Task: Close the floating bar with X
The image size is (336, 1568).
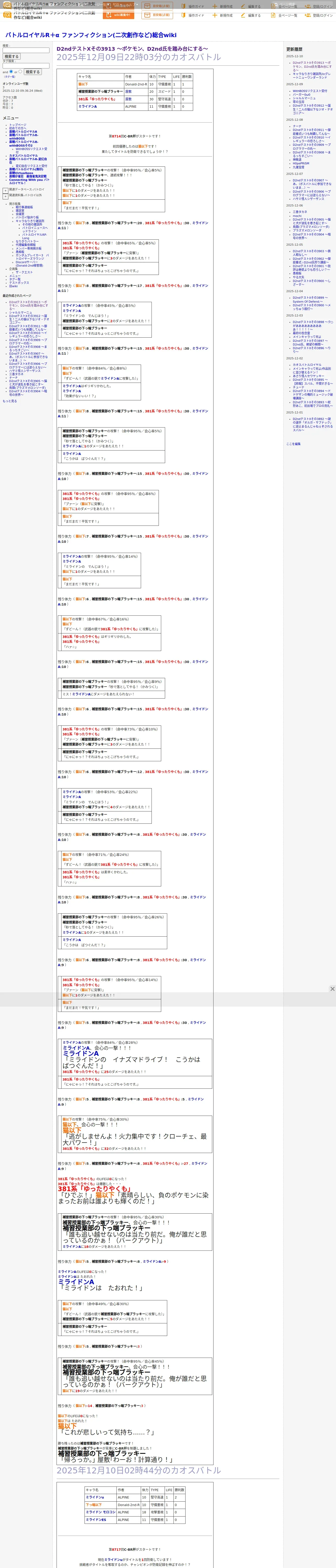Action: point(332,989)
